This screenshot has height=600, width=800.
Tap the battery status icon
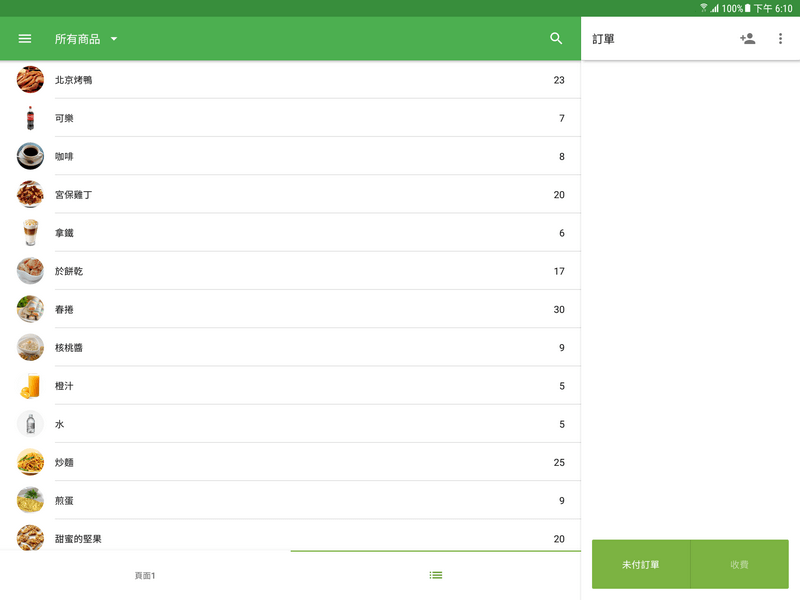(x=747, y=8)
